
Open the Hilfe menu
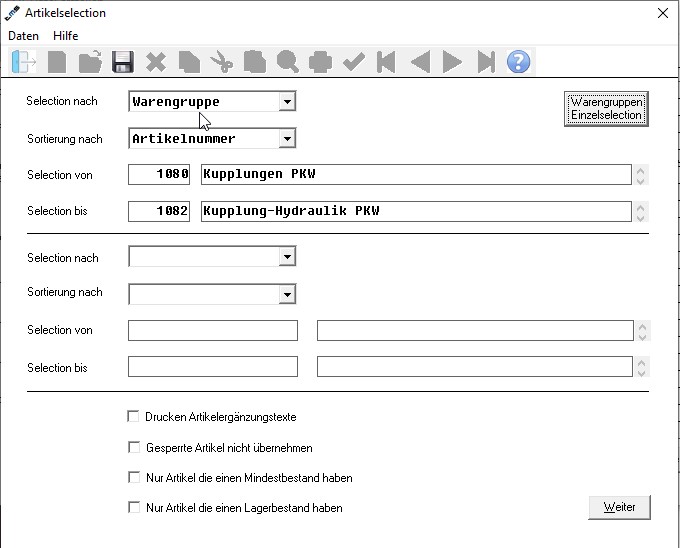(65, 36)
